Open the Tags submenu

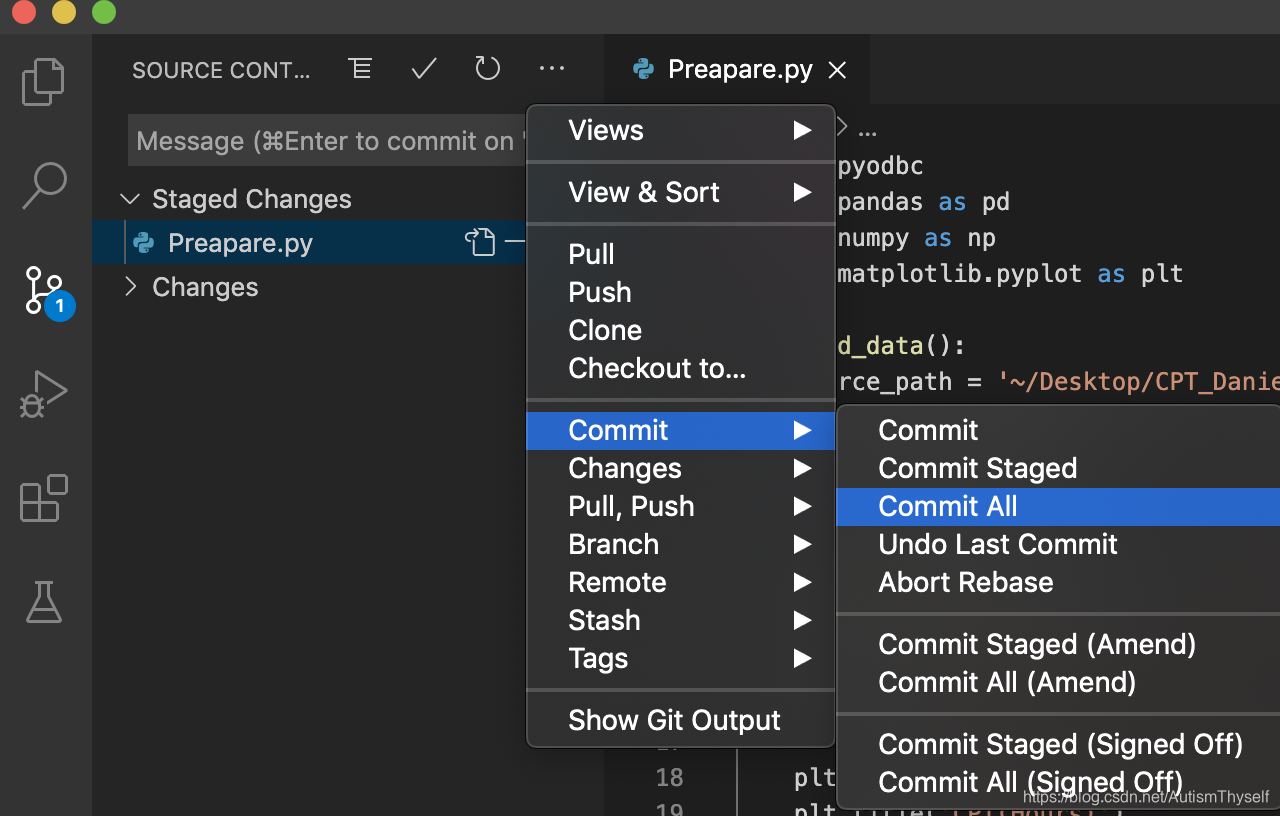point(681,659)
